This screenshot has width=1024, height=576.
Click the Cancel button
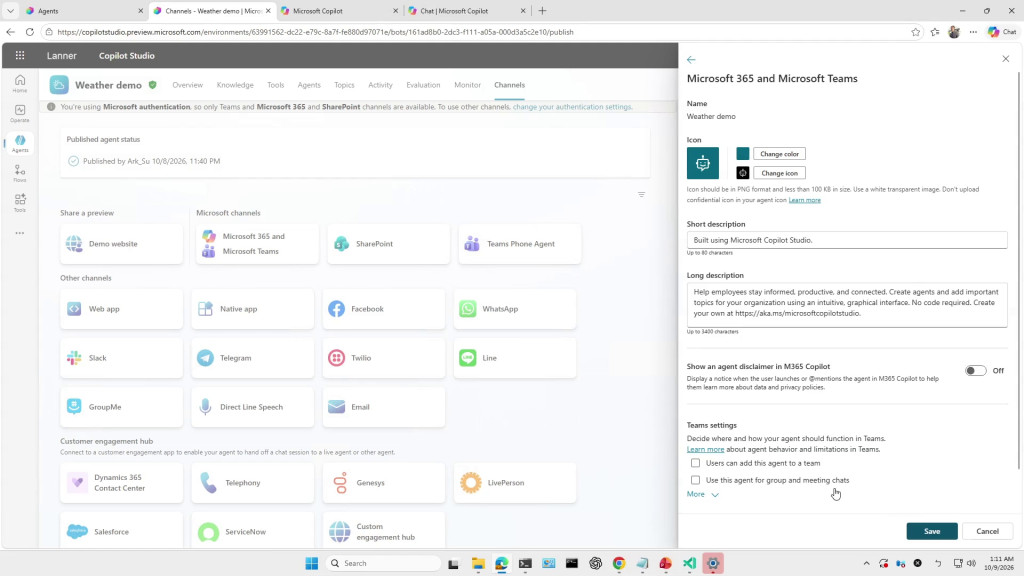987,531
